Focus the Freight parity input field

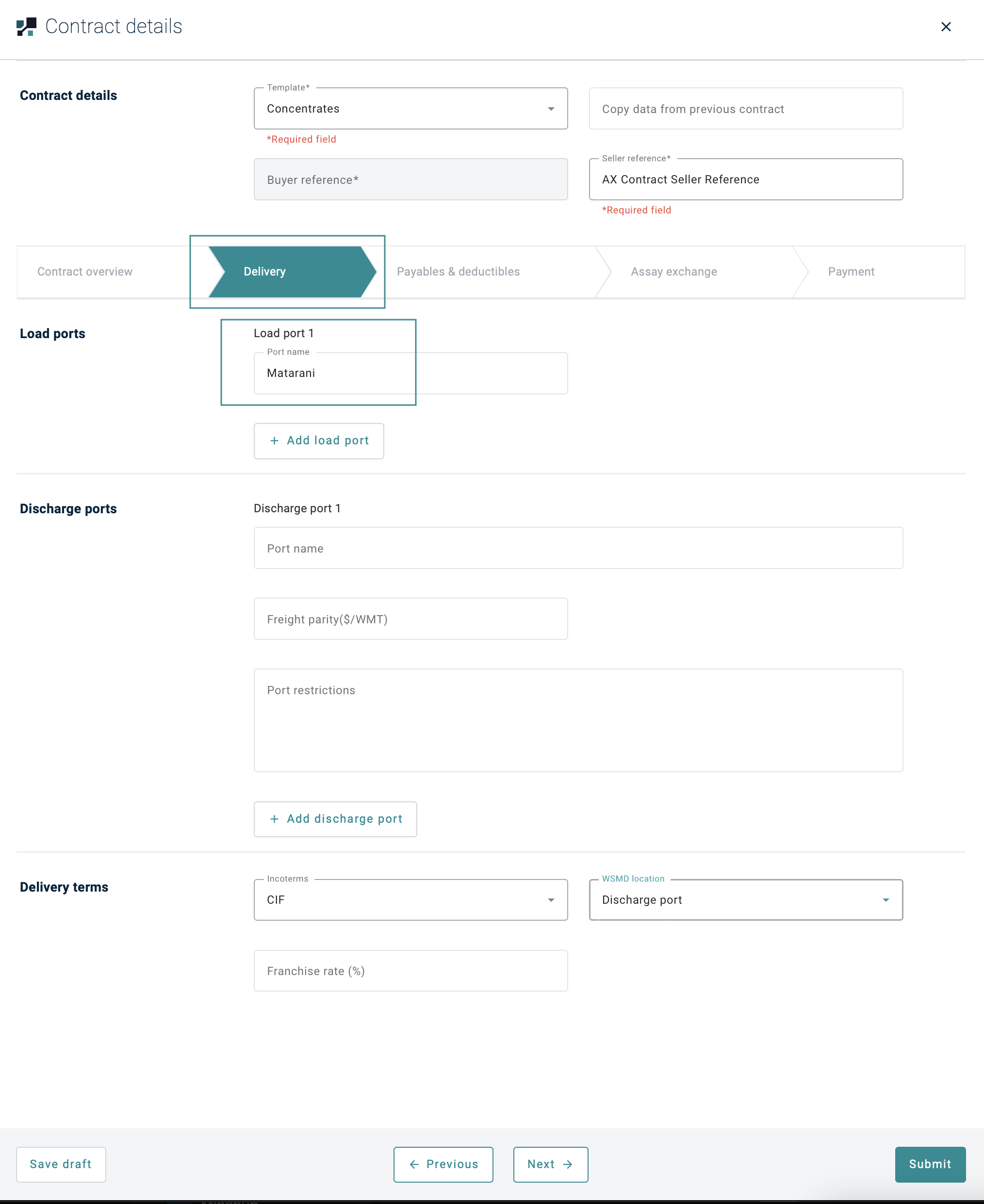(x=410, y=619)
